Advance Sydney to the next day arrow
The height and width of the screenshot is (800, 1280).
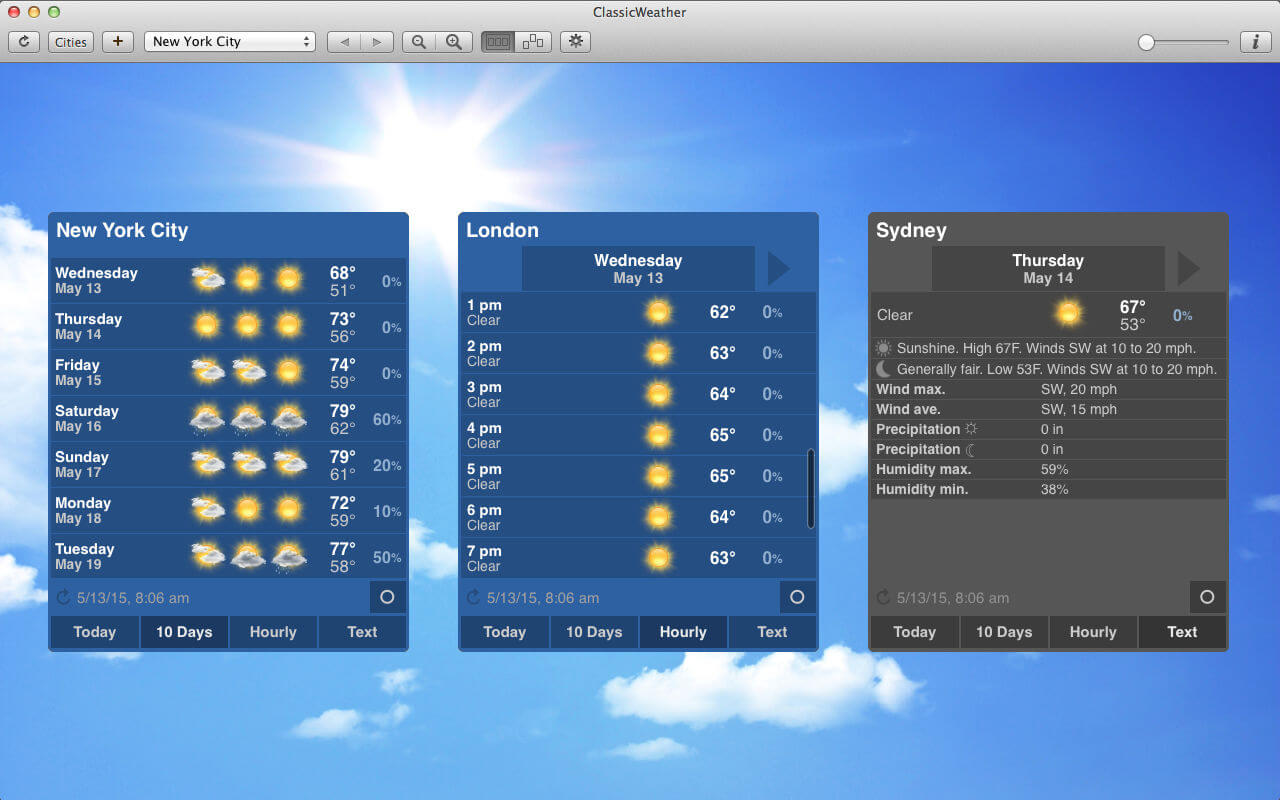coord(1189,268)
